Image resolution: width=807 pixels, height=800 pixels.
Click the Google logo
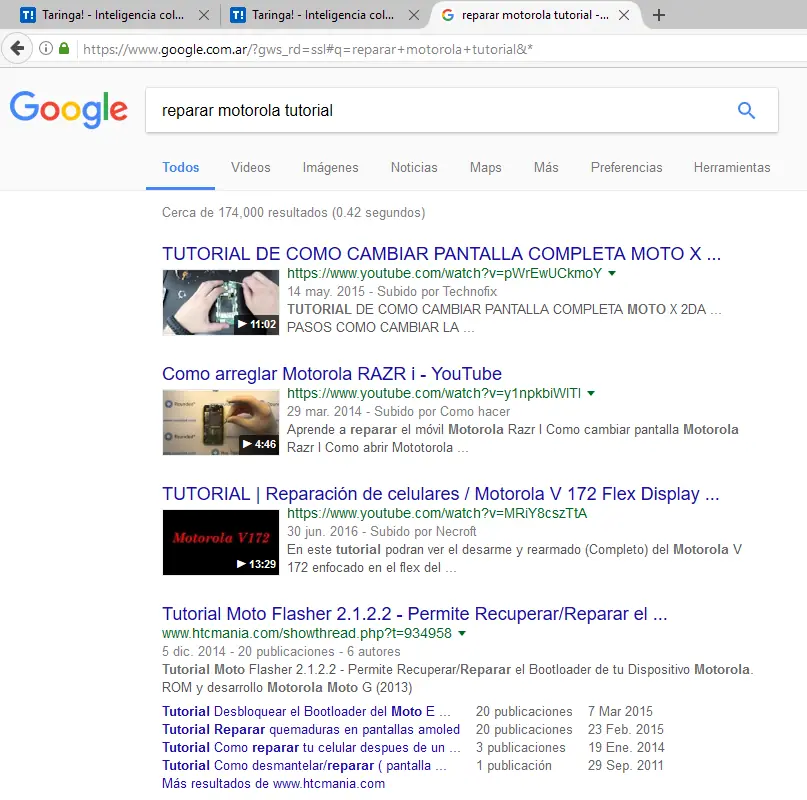click(68, 110)
